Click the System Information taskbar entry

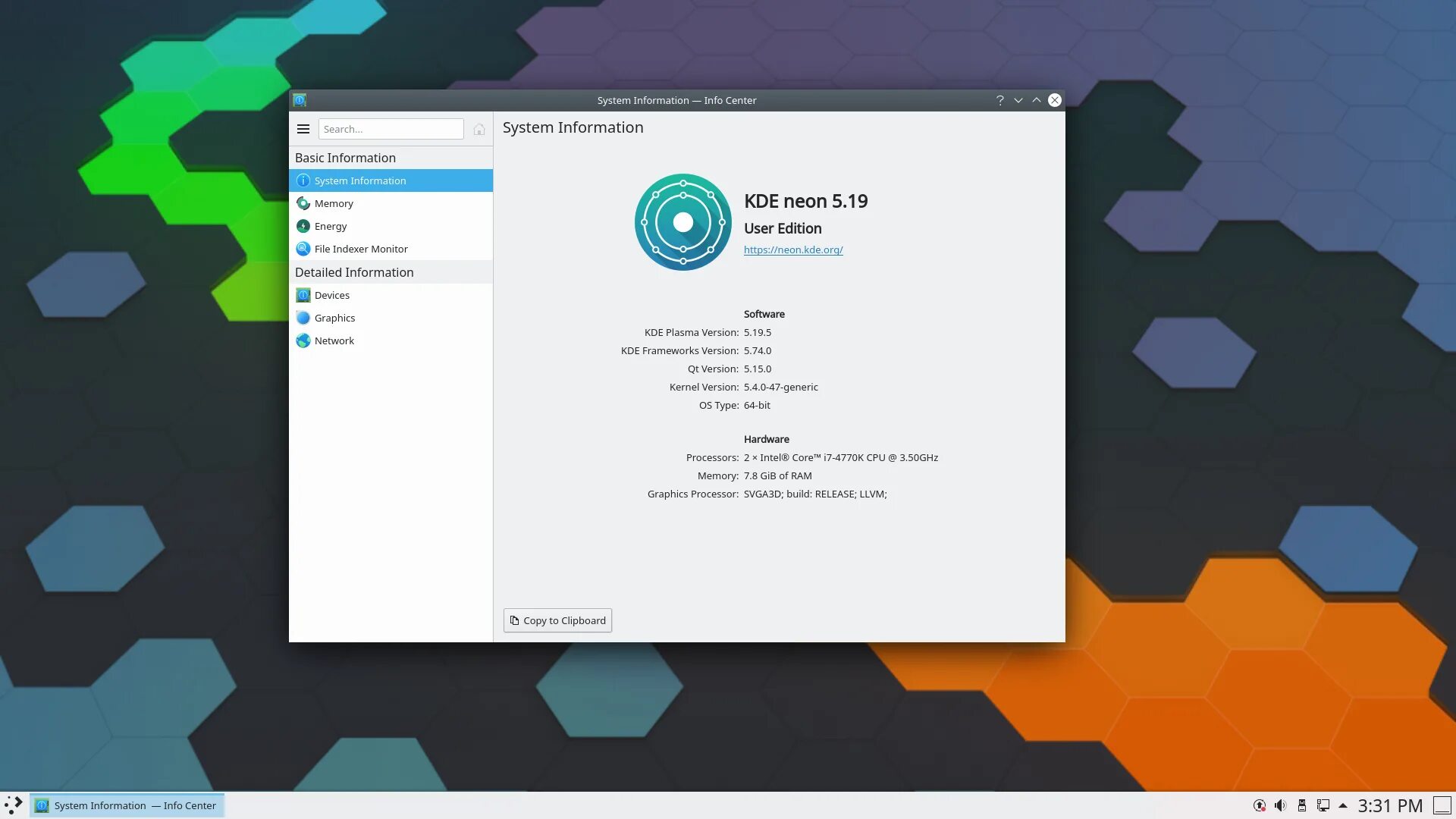(x=127, y=805)
